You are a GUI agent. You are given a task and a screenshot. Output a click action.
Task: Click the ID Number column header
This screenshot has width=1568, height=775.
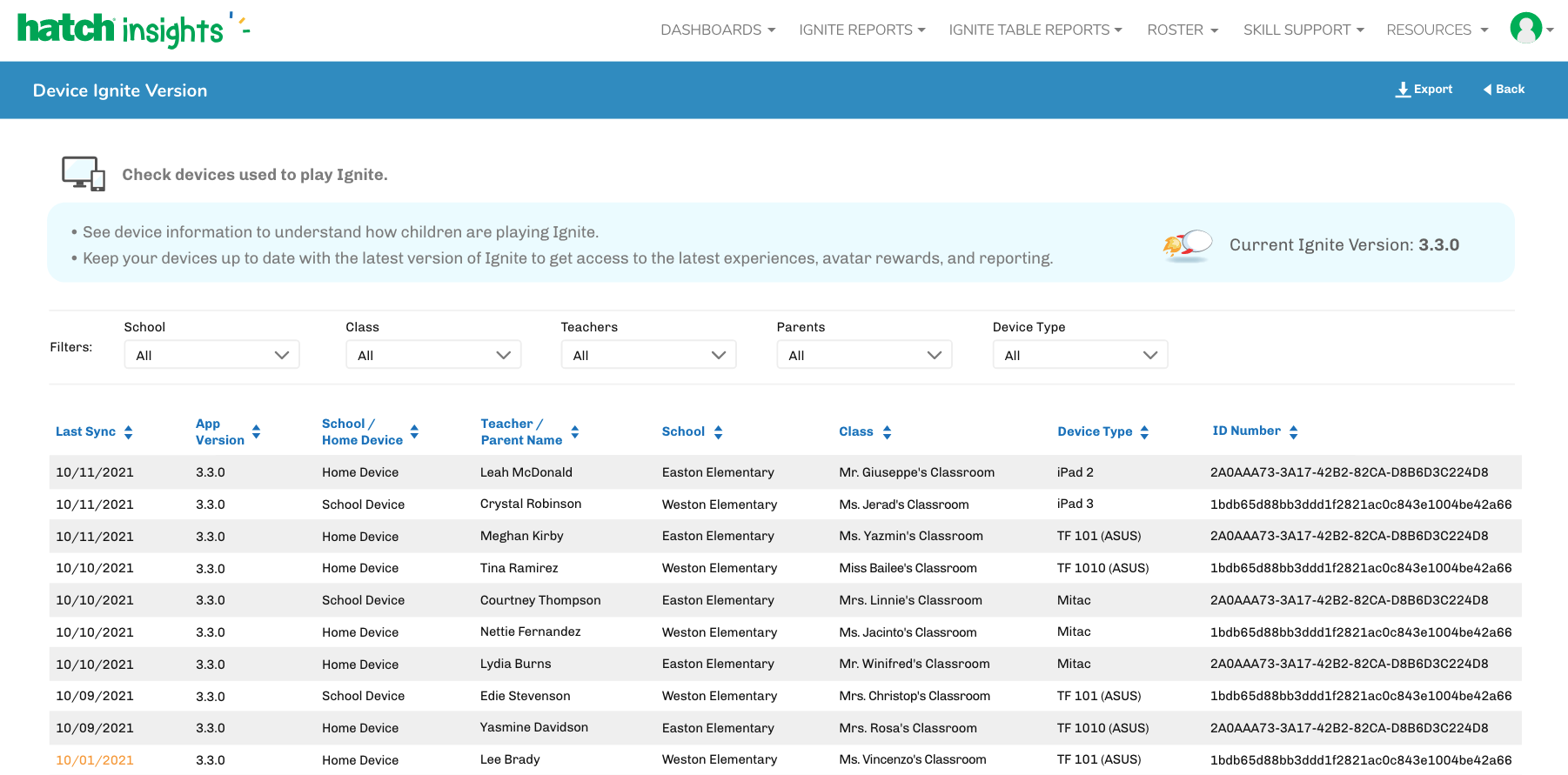pos(1246,431)
